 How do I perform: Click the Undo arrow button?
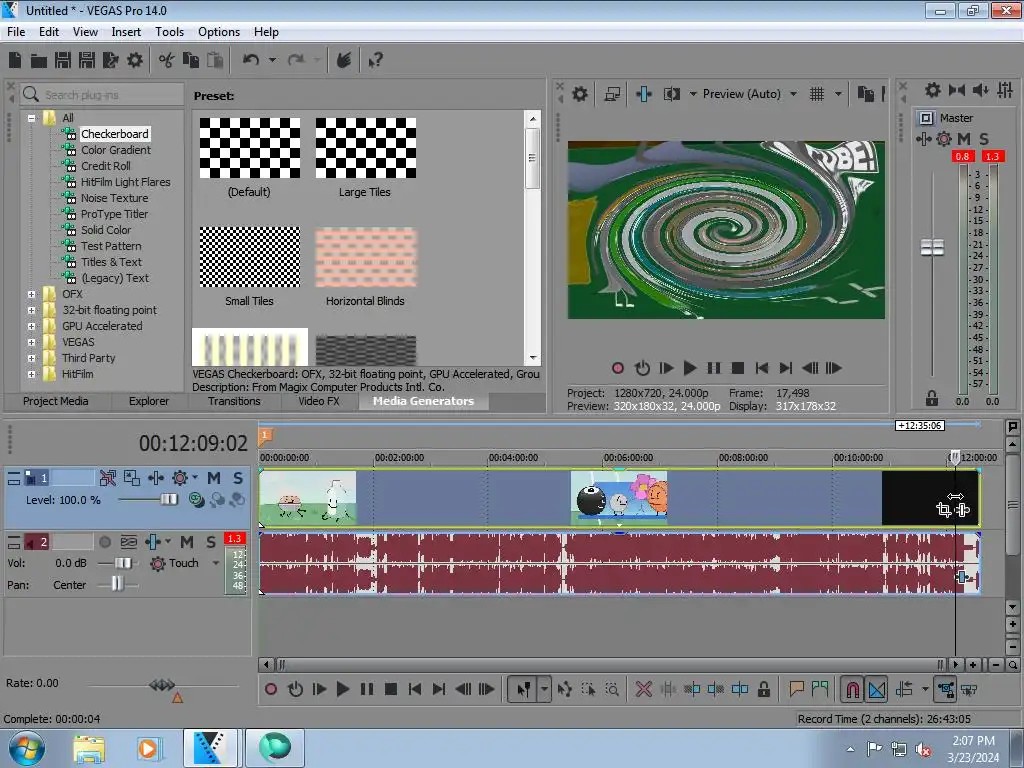251,61
